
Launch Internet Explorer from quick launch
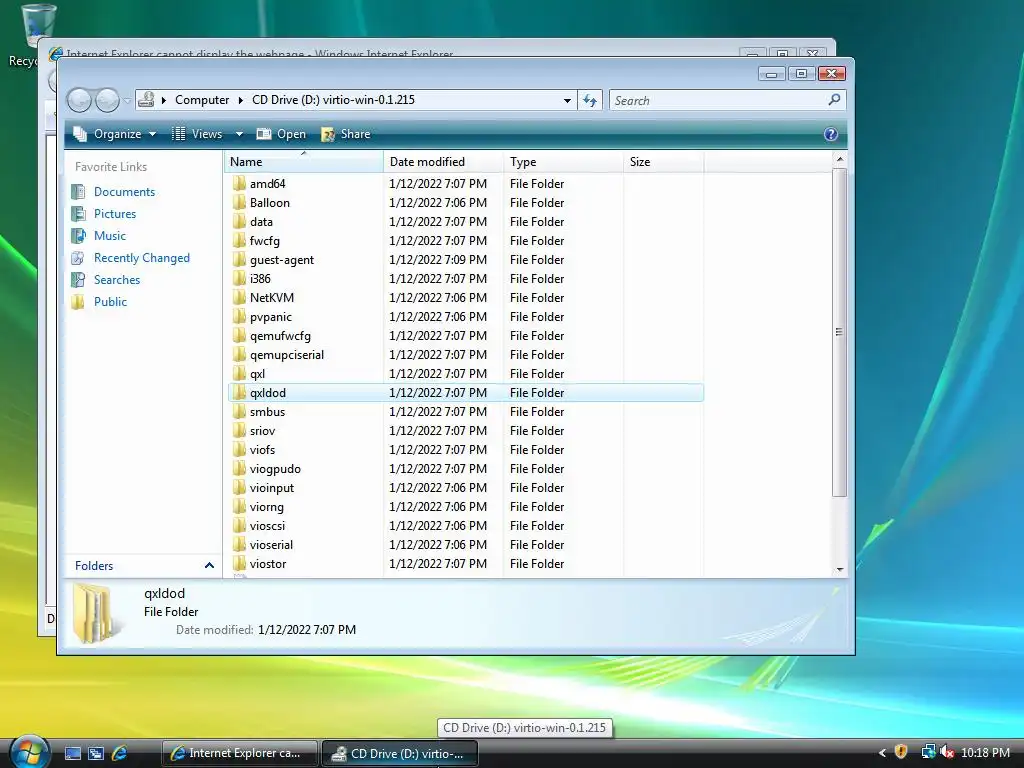click(119, 753)
